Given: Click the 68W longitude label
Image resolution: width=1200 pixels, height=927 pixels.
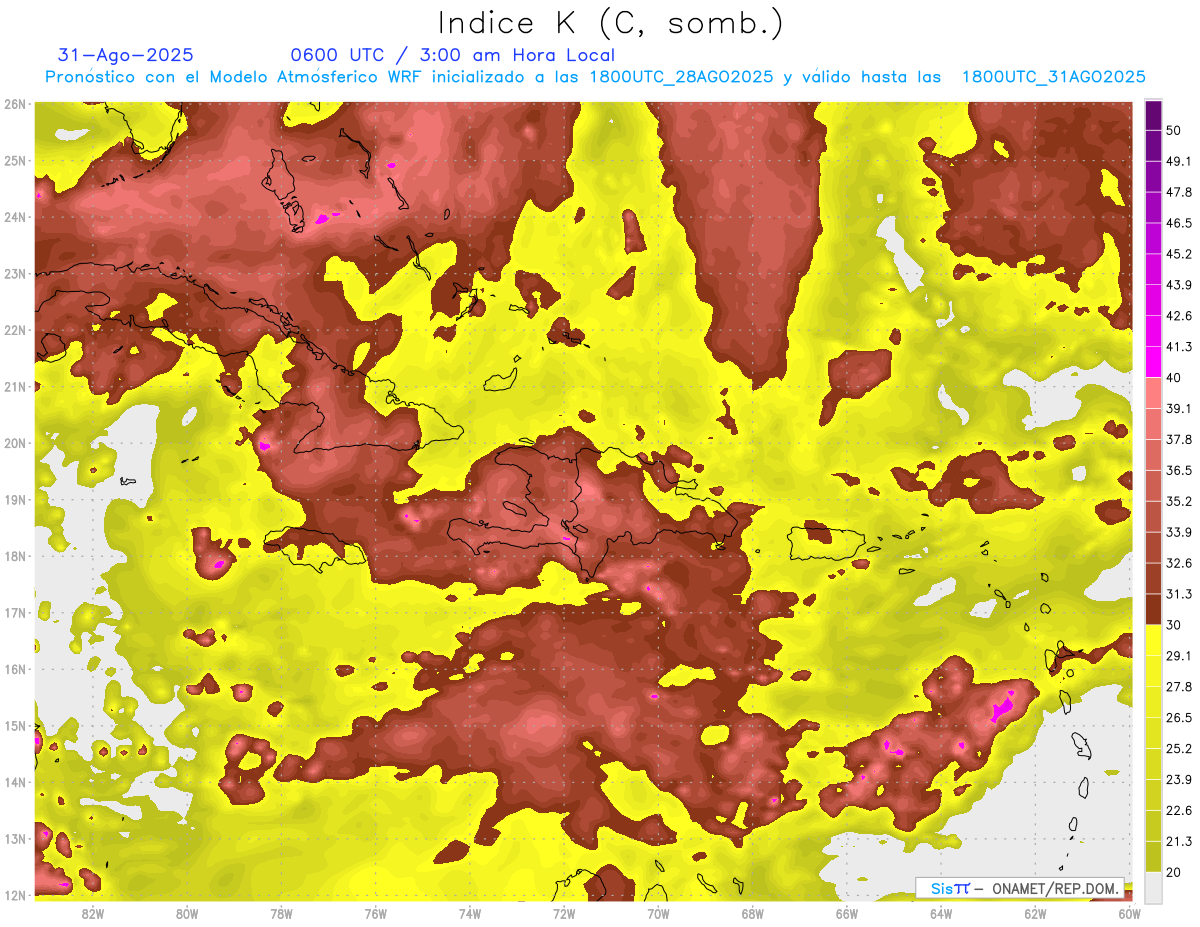Looking at the screenshot, I should point(752,914).
